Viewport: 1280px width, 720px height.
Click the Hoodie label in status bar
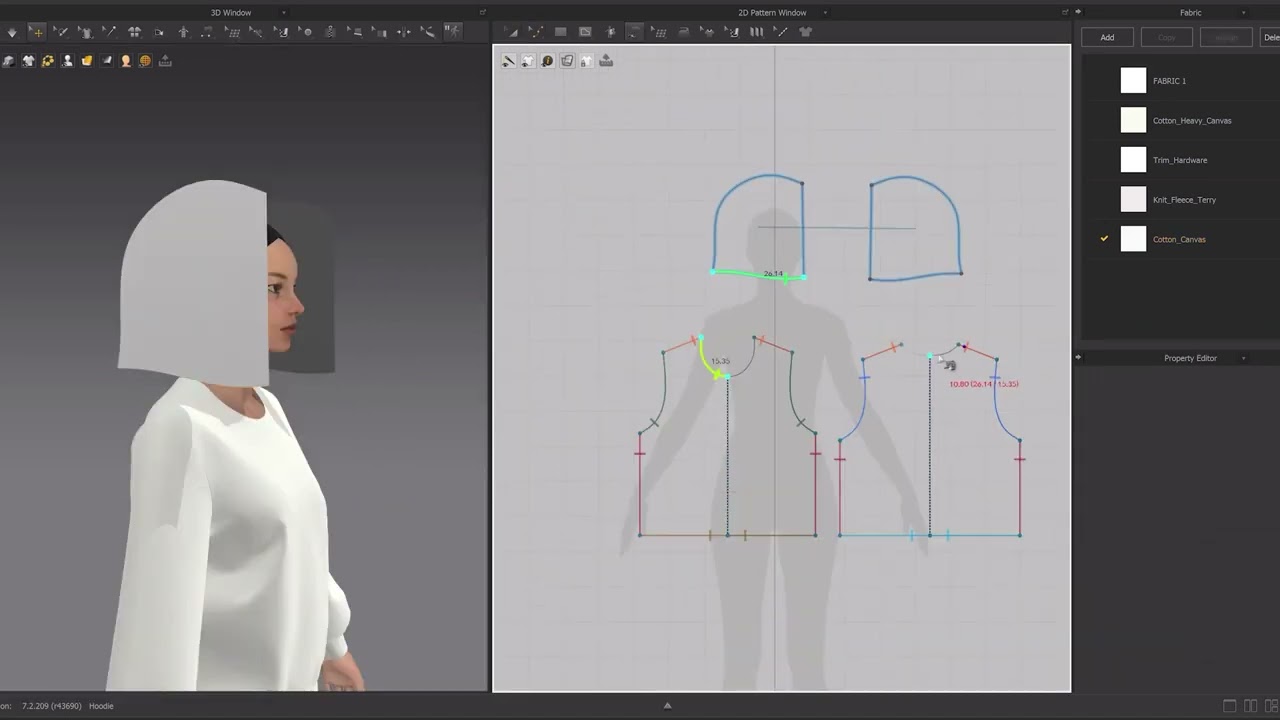101,706
